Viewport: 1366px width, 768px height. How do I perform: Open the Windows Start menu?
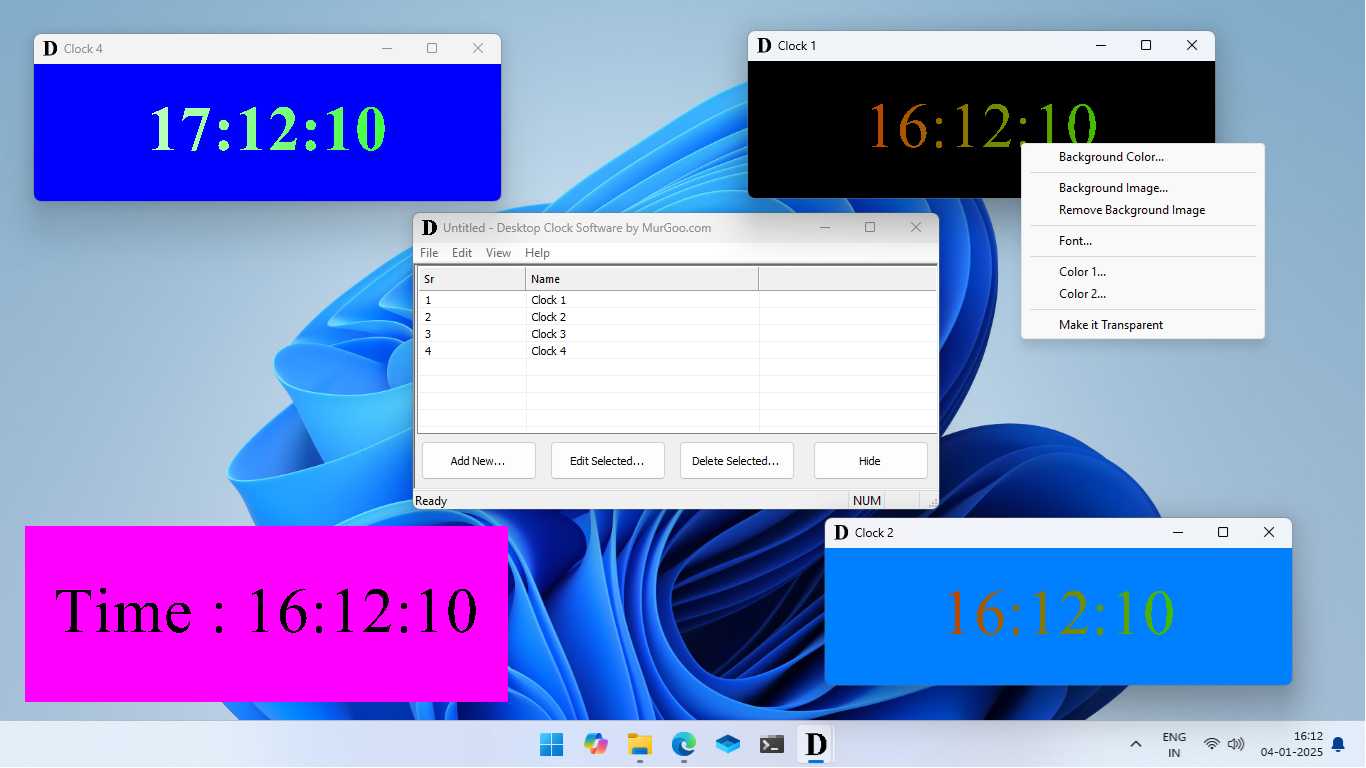coord(551,744)
